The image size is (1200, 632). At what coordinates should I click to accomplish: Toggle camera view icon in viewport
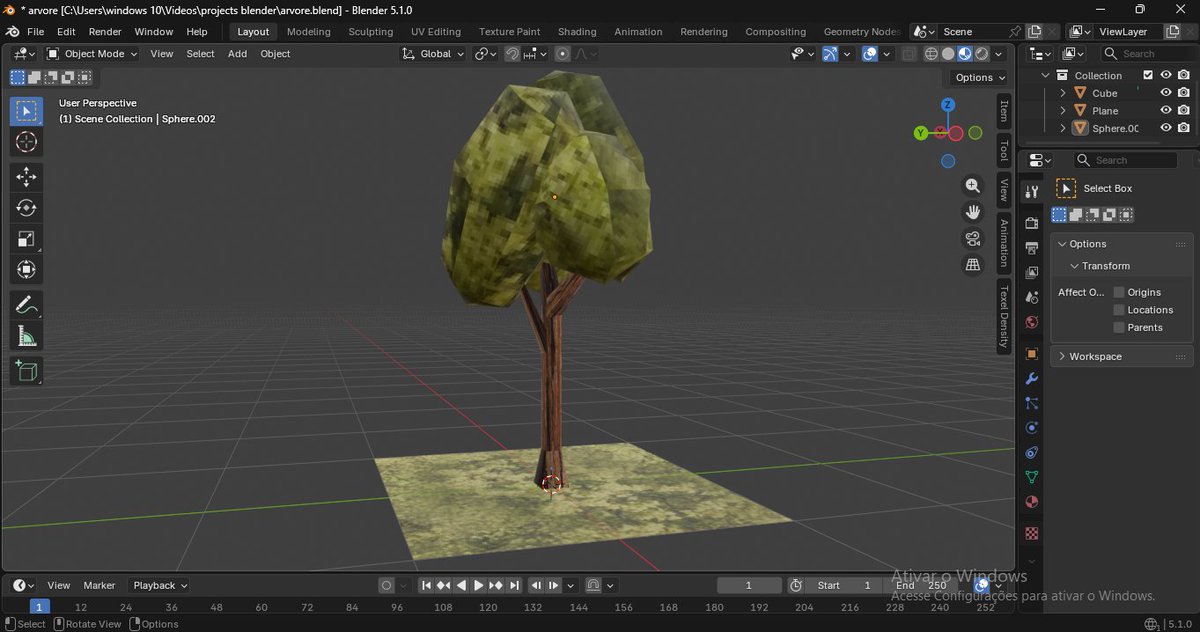pos(972,238)
